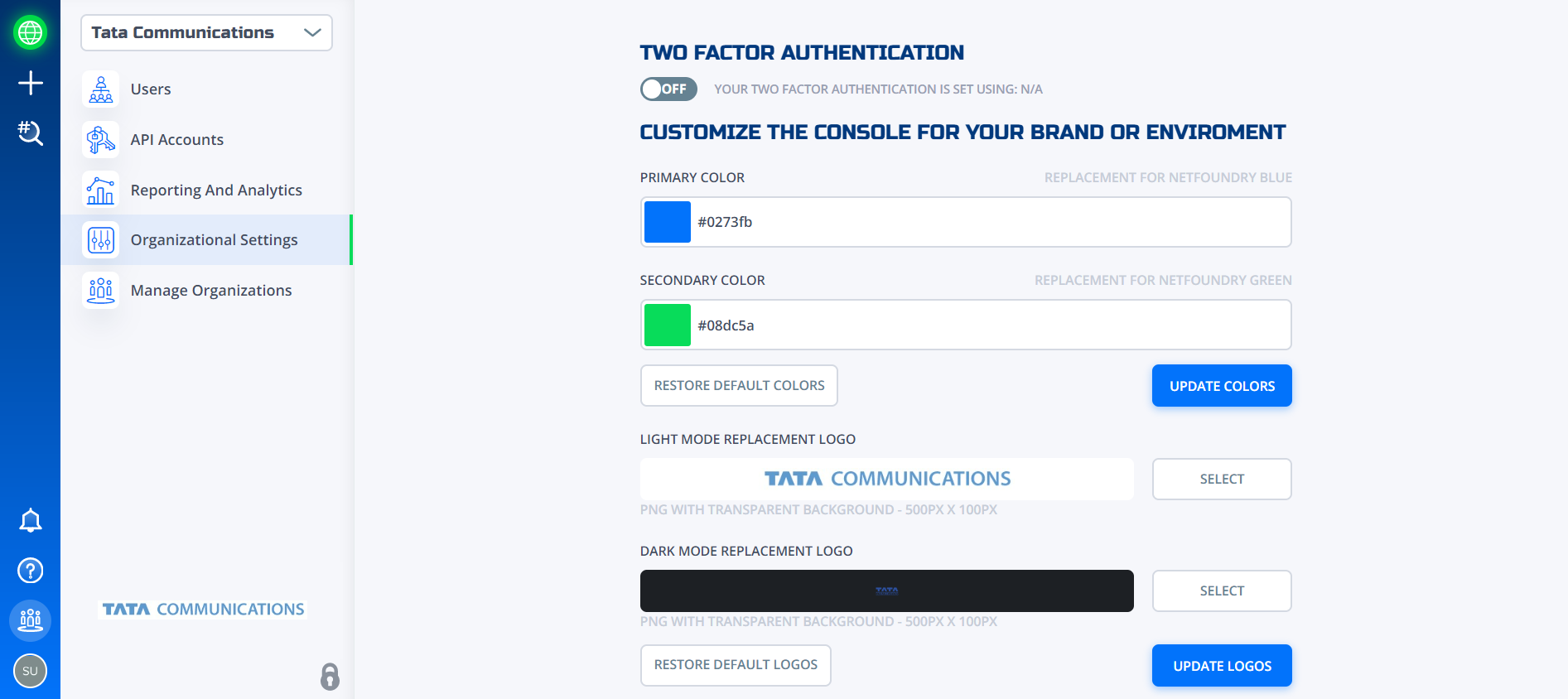This screenshot has height=699, width=1568.
Task: Click the Organizational Settings sliders icon
Action: 101,240
